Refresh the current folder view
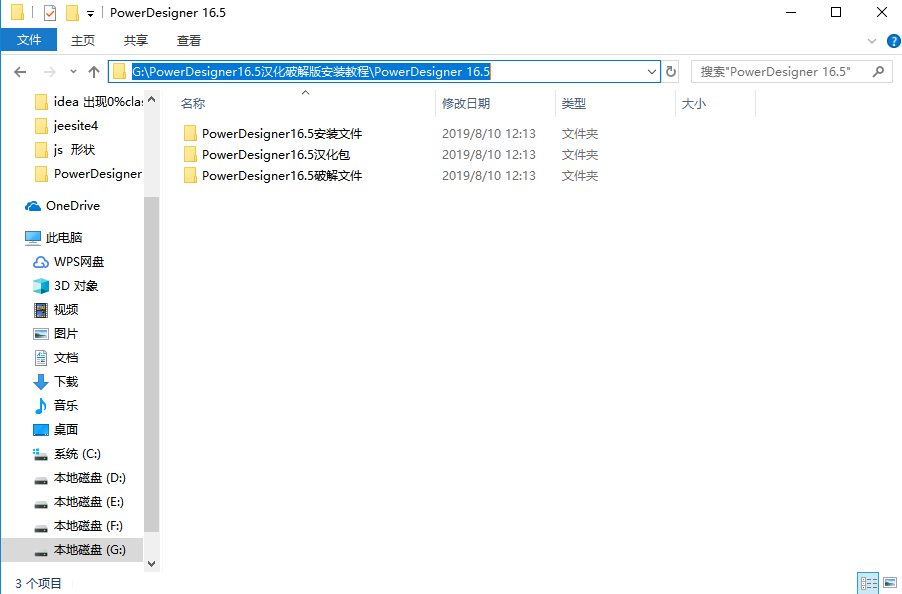Viewport: 902px width, 594px height. [671, 72]
